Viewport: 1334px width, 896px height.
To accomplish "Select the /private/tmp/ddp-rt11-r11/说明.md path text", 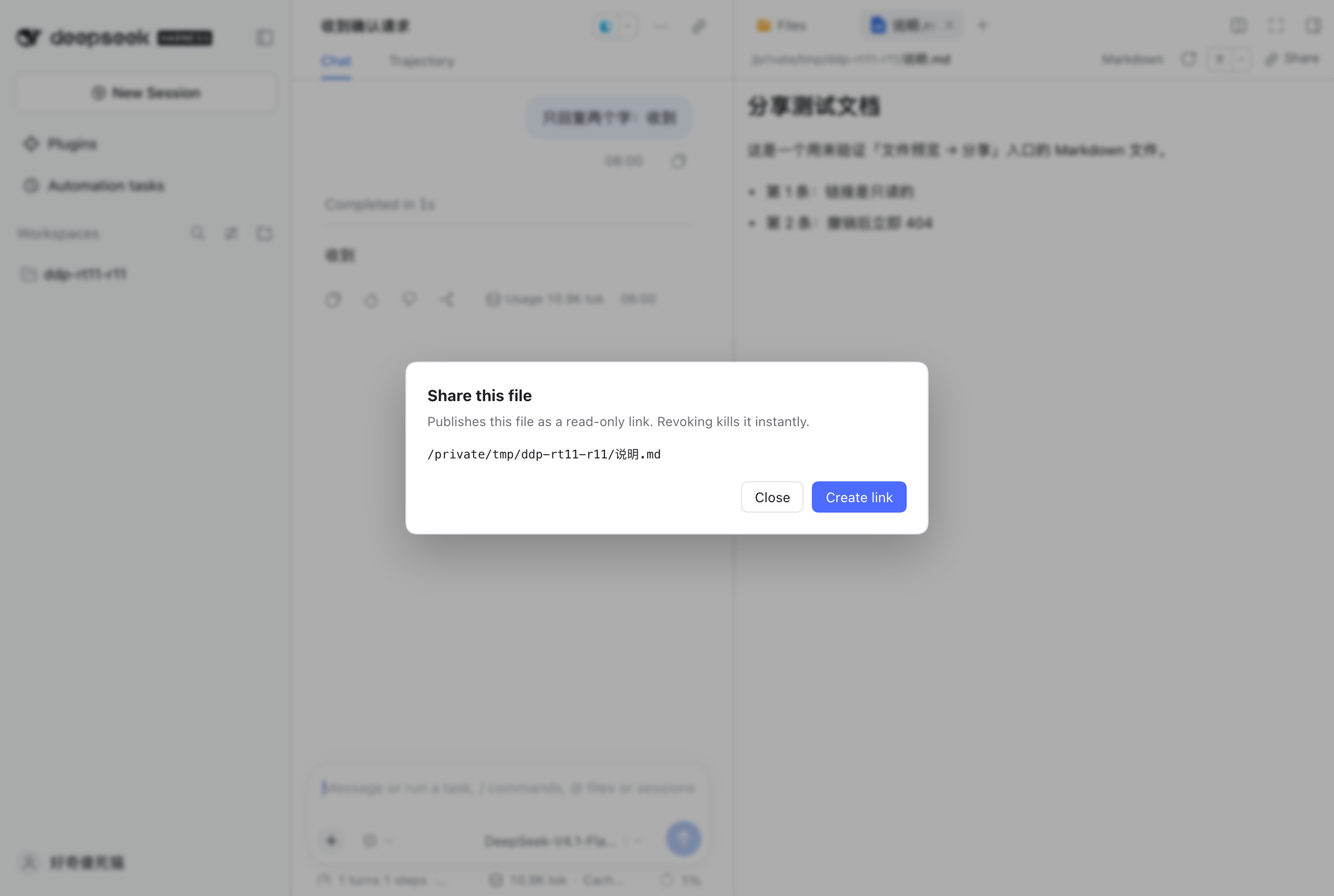I will [x=544, y=454].
